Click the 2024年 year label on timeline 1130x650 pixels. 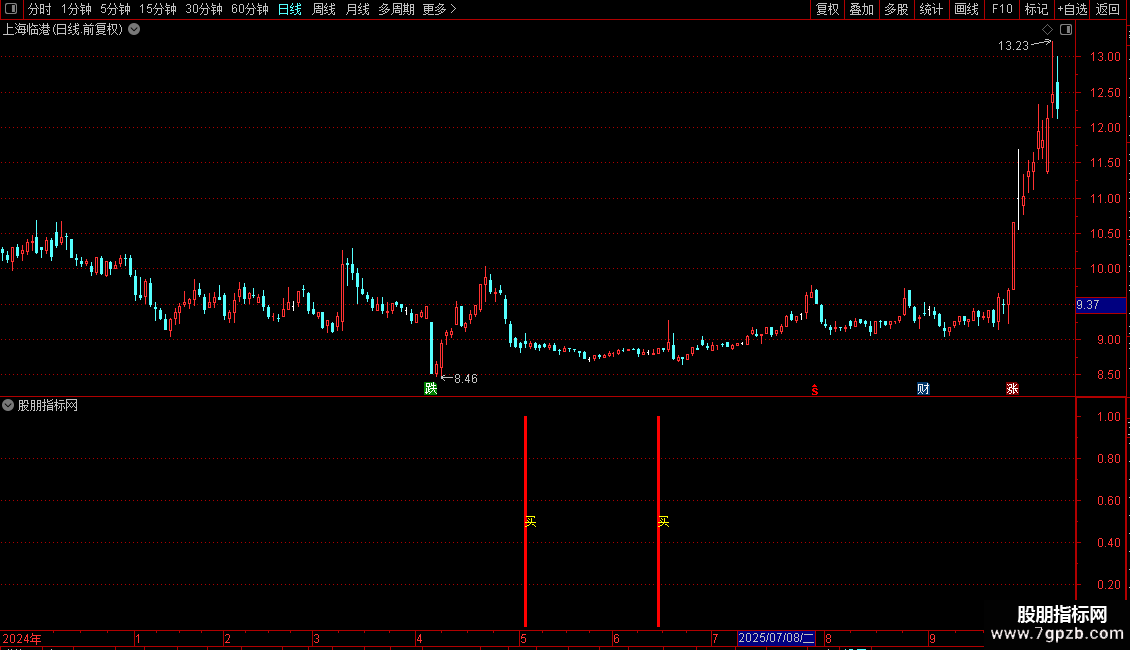coord(22,638)
